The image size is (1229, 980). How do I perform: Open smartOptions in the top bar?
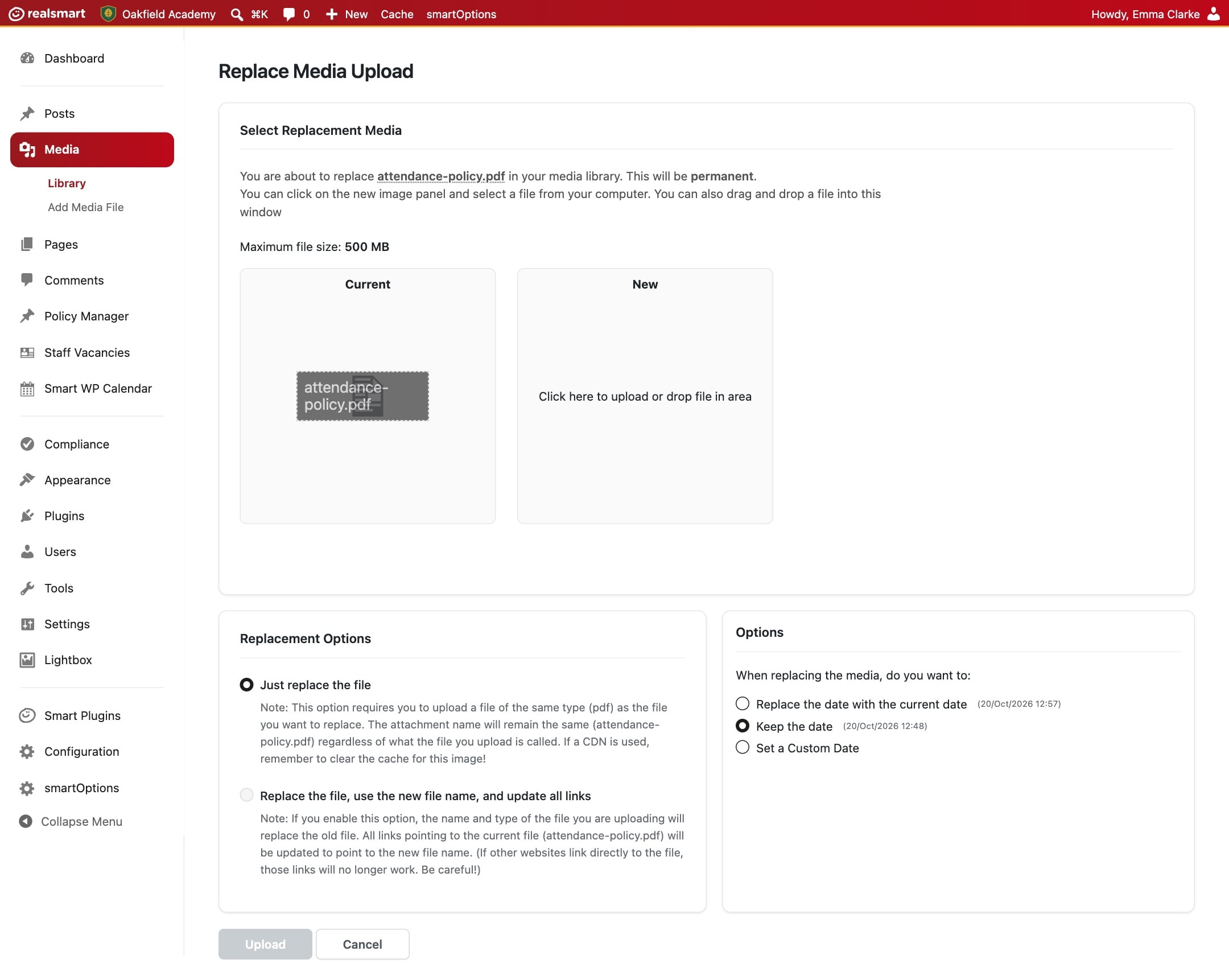click(x=461, y=14)
